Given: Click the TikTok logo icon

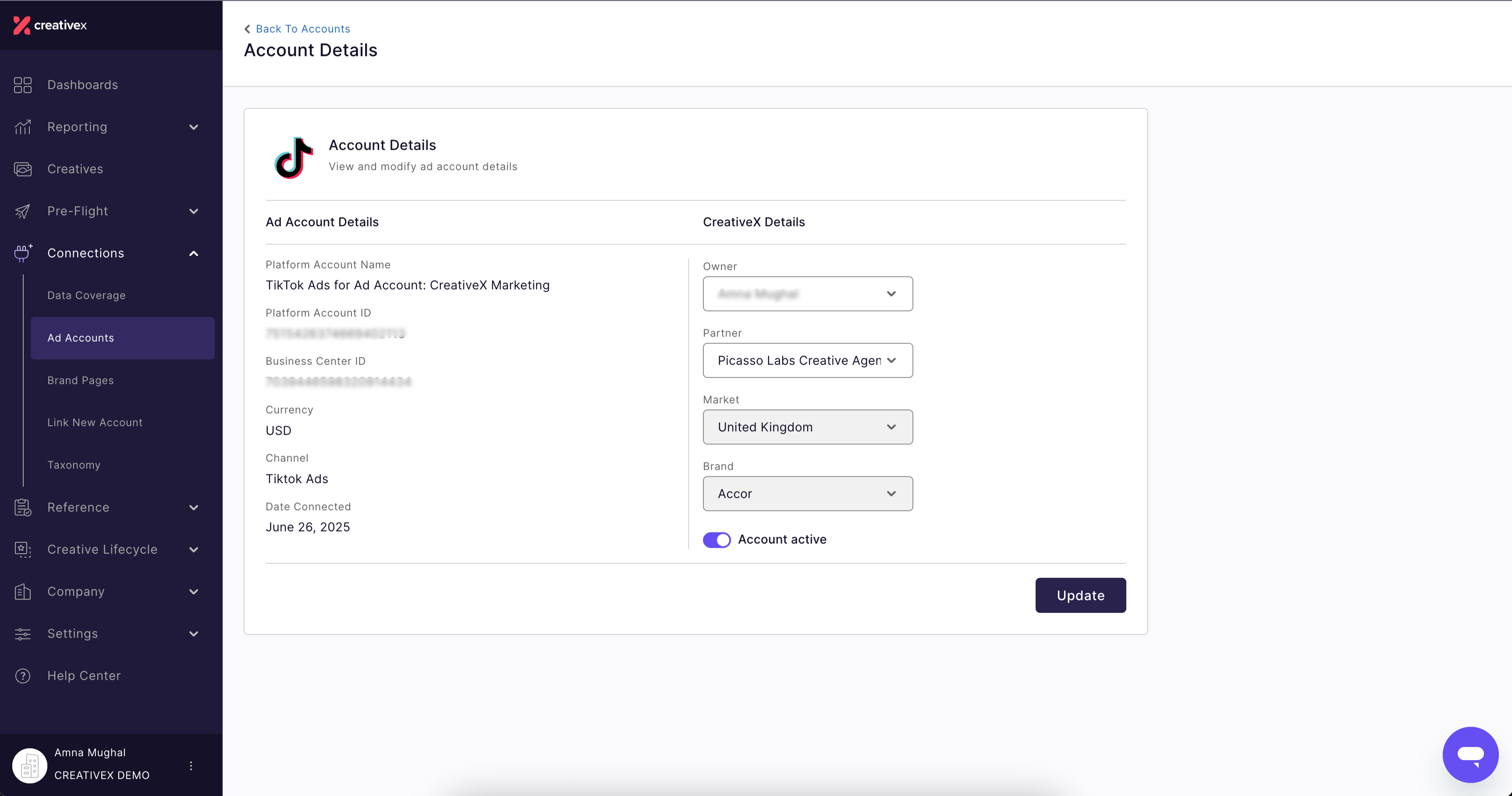Looking at the screenshot, I should pos(294,157).
